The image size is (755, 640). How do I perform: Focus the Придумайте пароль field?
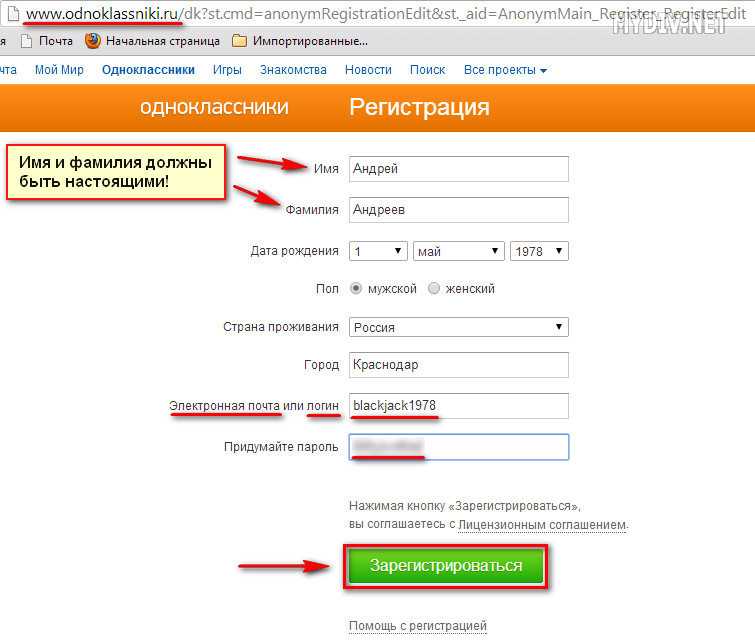459,447
